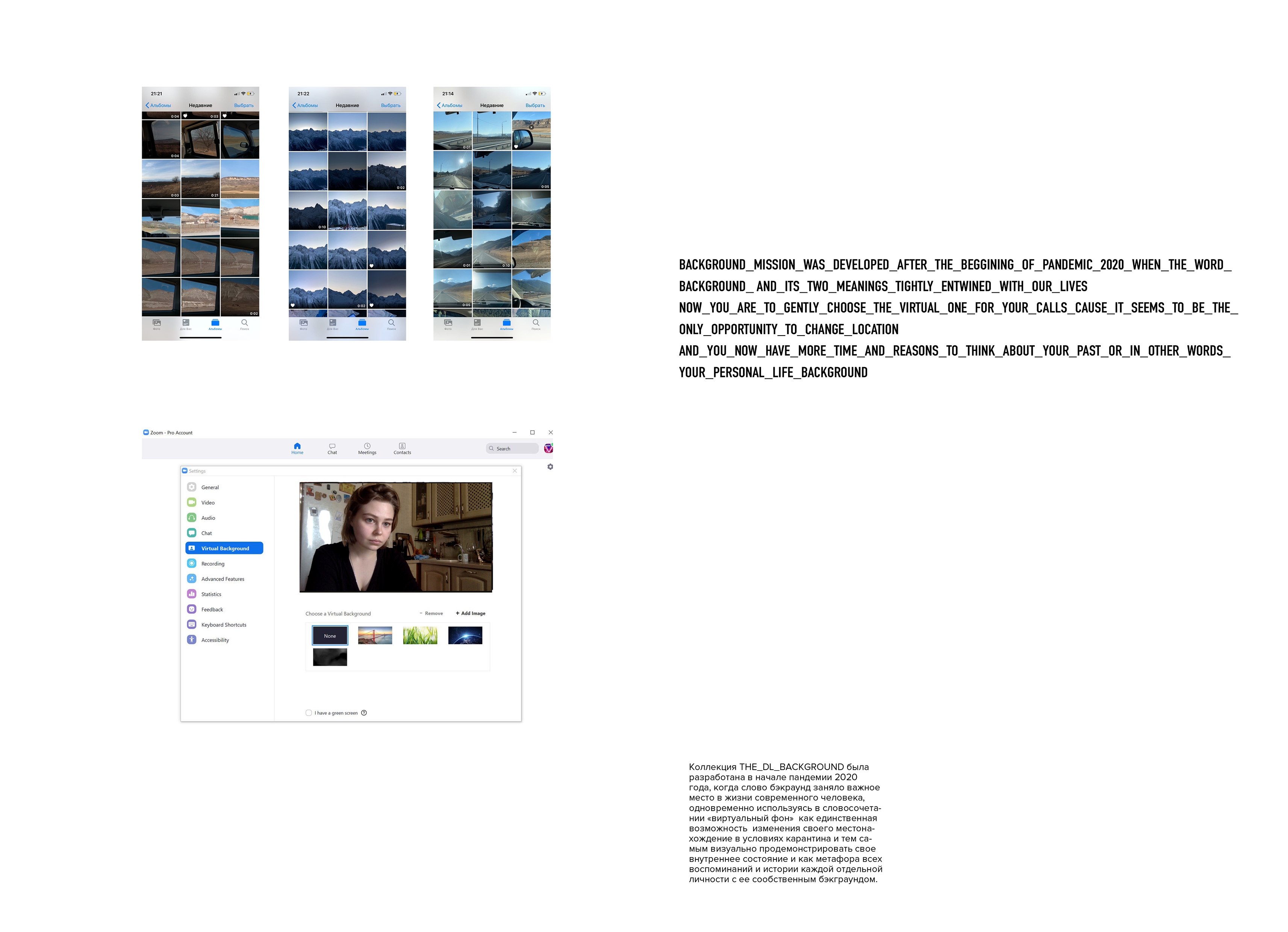
Task: Click Add Image button
Action: point(470,613)
